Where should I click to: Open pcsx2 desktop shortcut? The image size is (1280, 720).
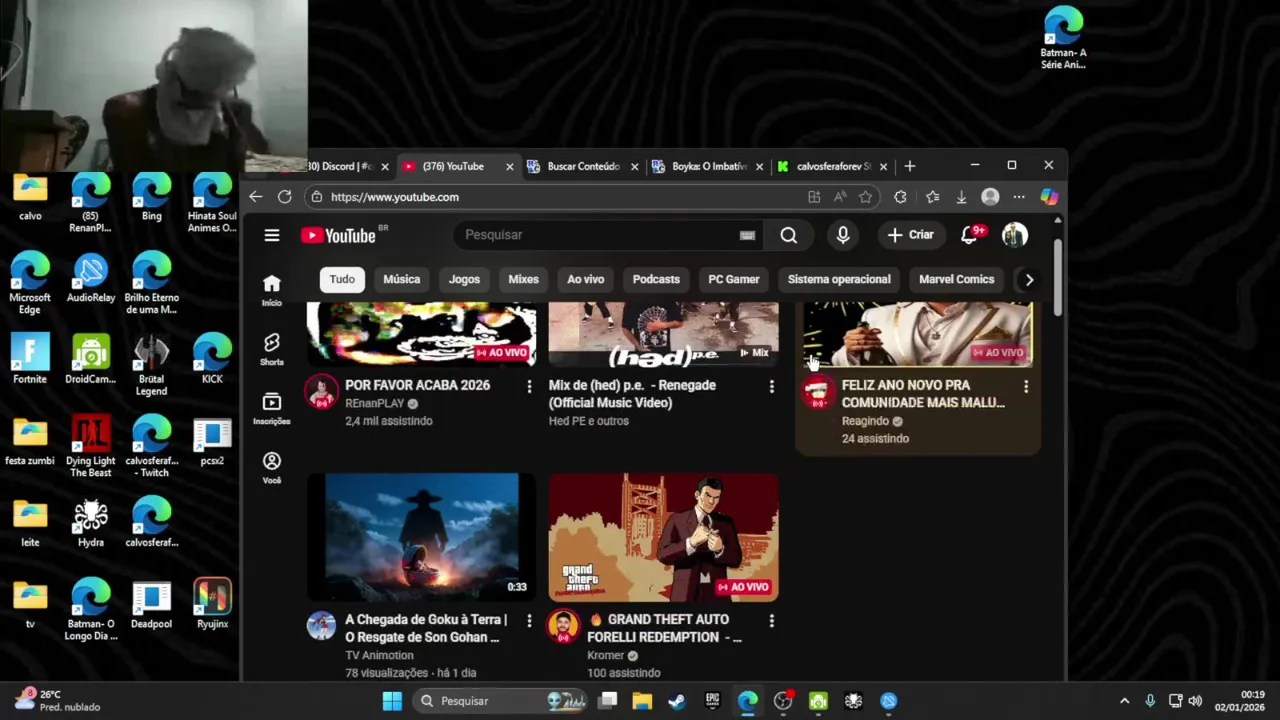212,442
